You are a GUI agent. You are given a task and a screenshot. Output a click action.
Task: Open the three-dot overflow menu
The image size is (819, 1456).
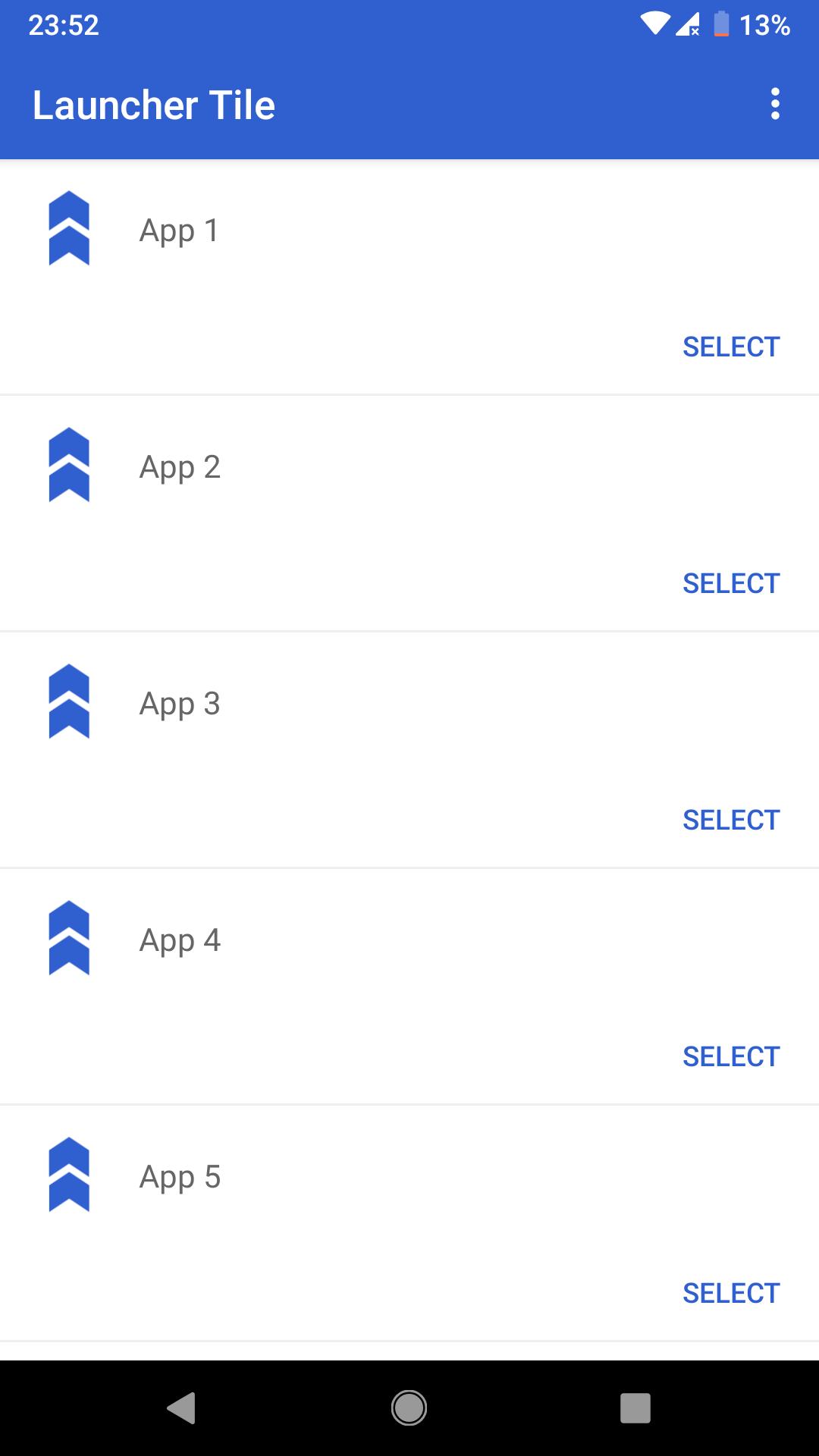pyautogui.click(x=774, y=104)
